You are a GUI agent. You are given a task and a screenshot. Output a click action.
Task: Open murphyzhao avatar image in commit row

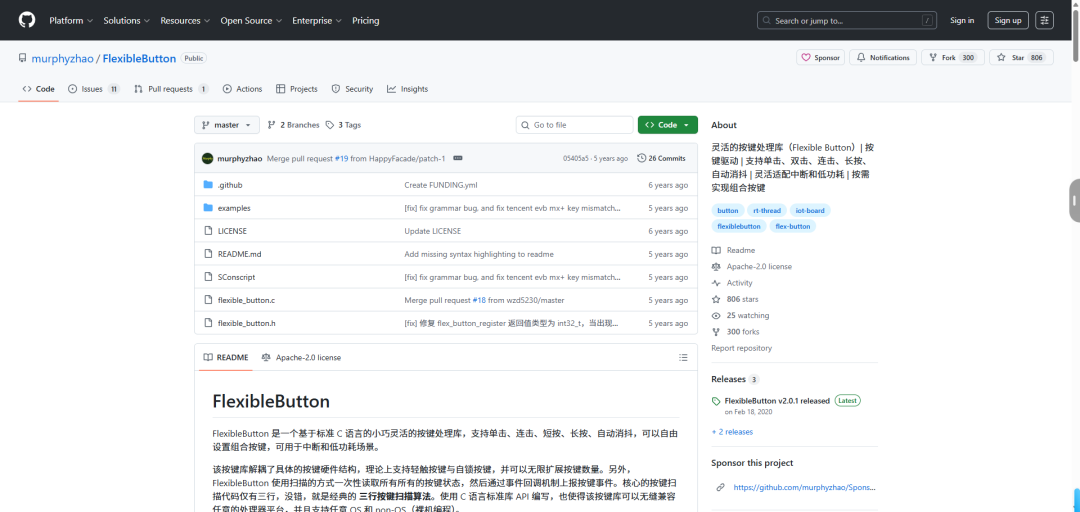coord(207,158)
